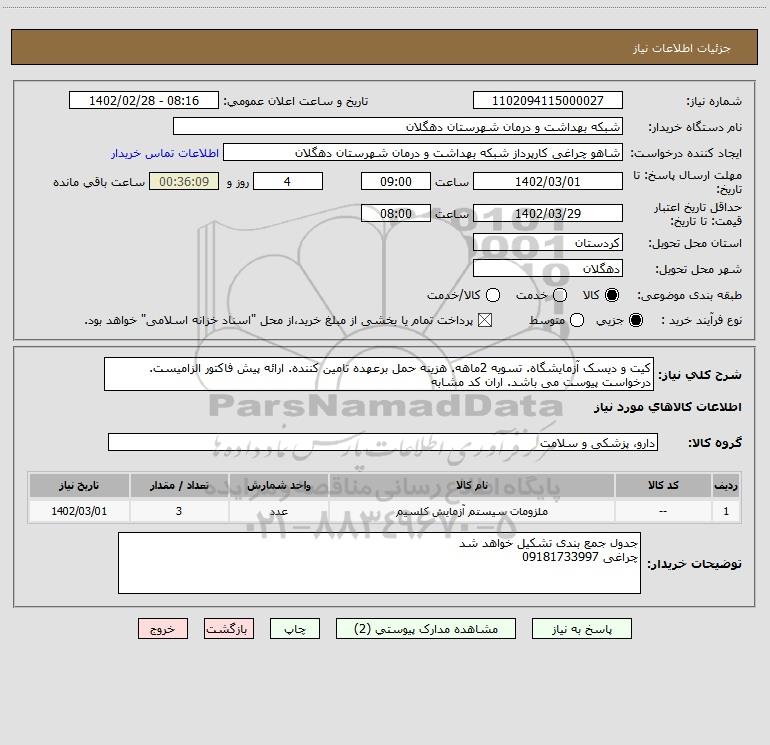Click the remaining days field showing 4
The height and width of the screenshot is (745, 770).
coord(288,181)
